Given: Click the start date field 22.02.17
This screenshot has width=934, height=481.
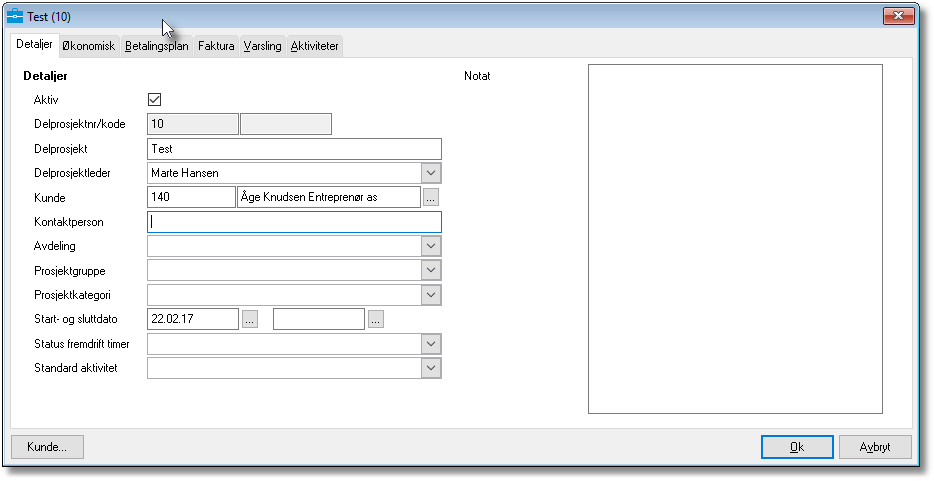Looking at the screenshot, I should 192,319.
